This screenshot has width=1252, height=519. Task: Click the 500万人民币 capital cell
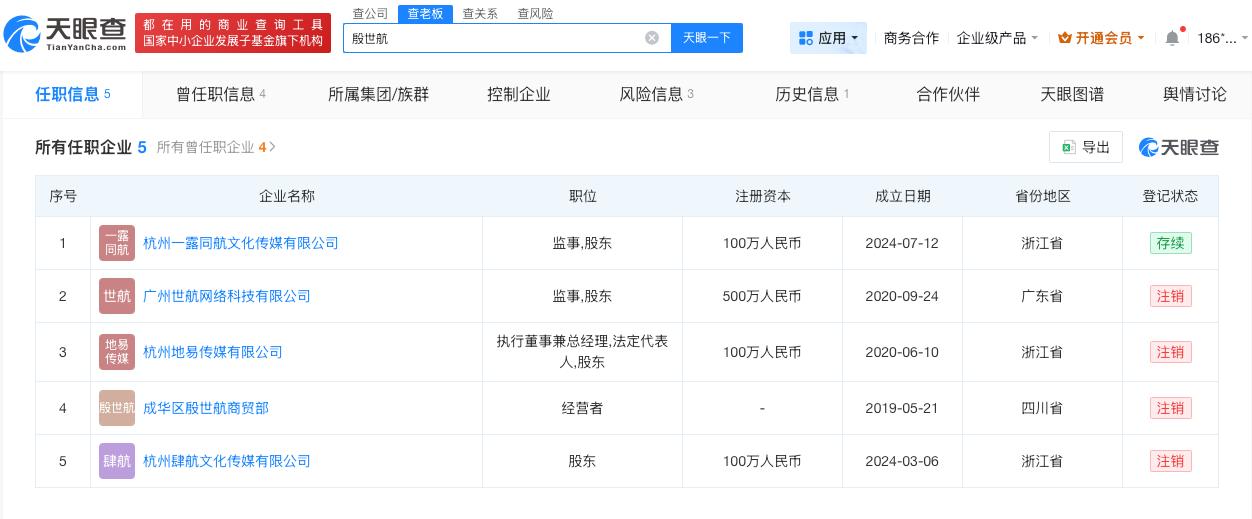point(762,296)
